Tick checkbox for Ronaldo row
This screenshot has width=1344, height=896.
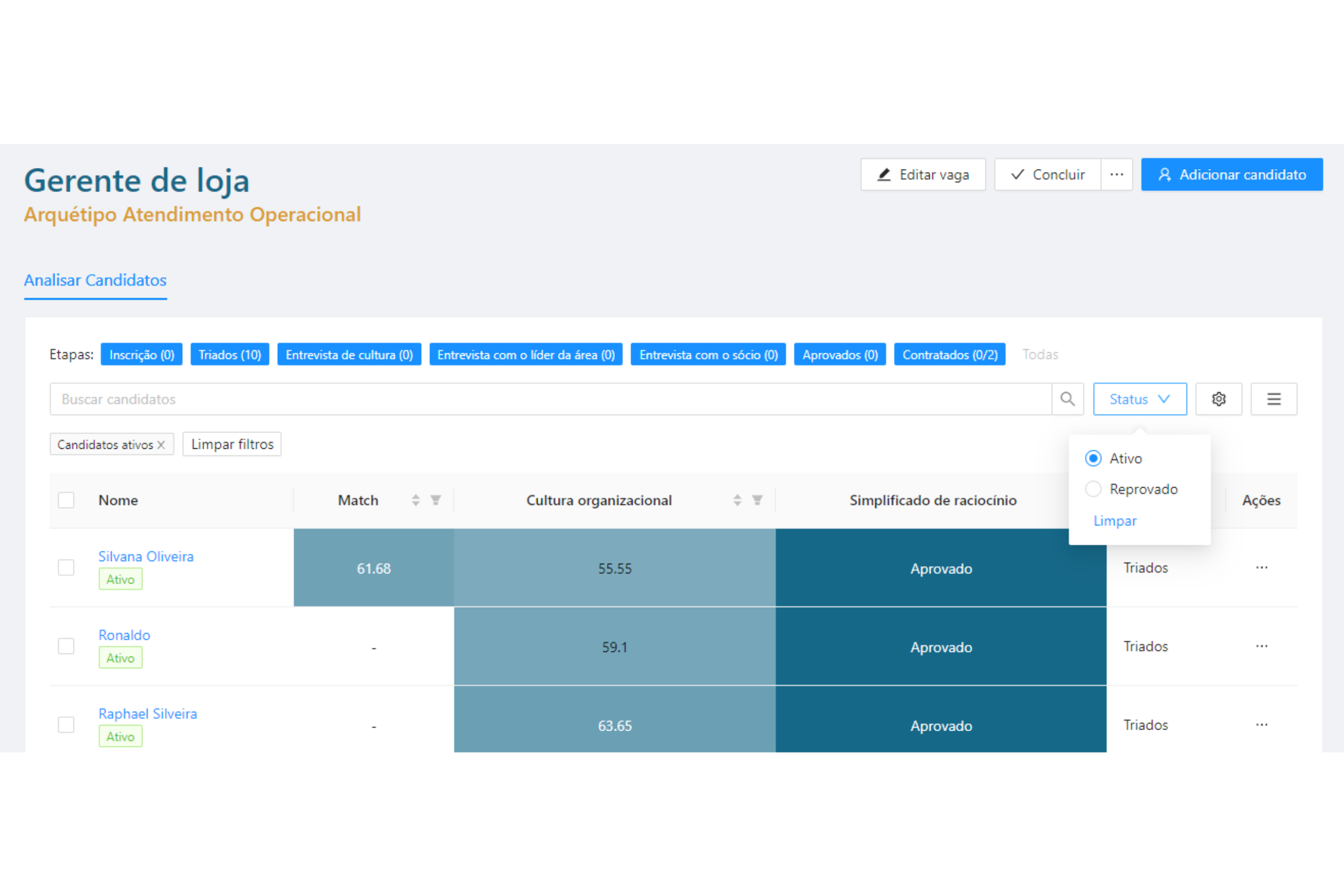click(x=66, y=646)
